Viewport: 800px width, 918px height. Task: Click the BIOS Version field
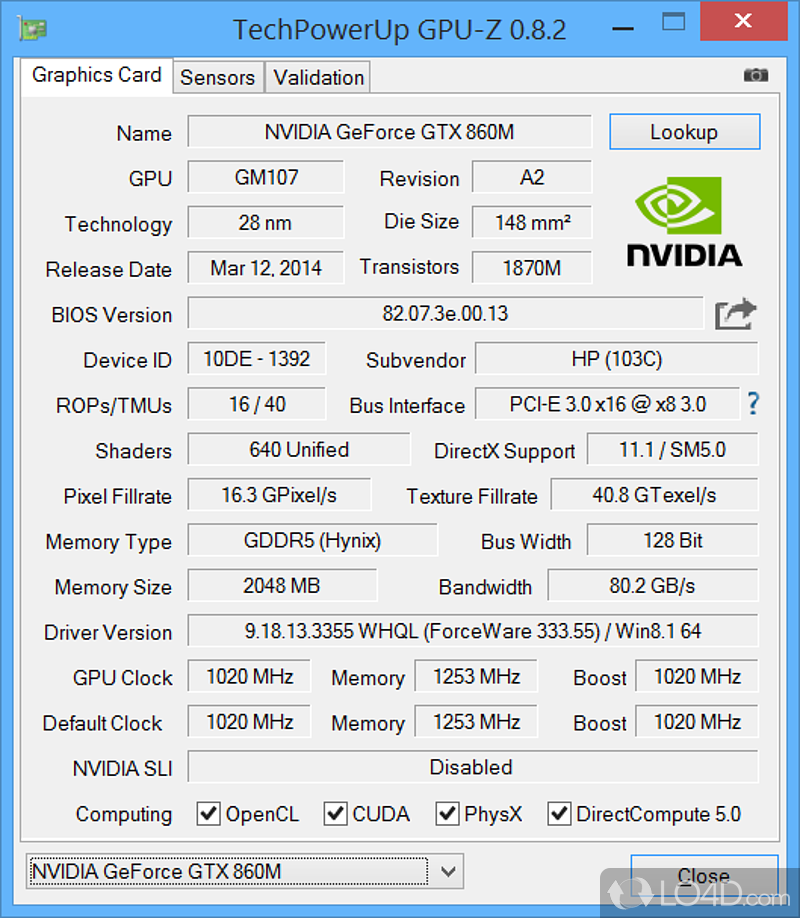445,314
